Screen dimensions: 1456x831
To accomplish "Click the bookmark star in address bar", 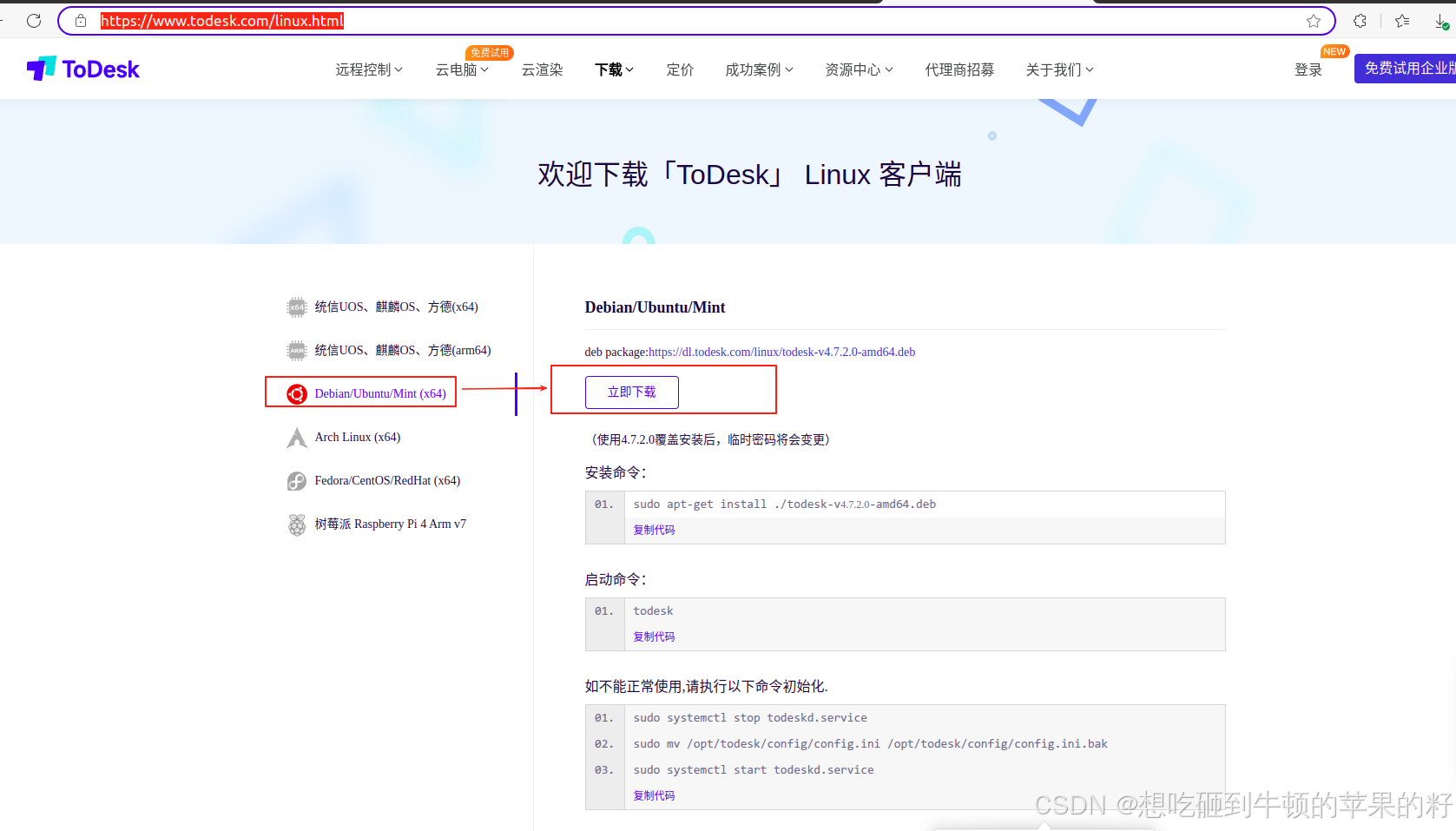I will pos(1313,21).
